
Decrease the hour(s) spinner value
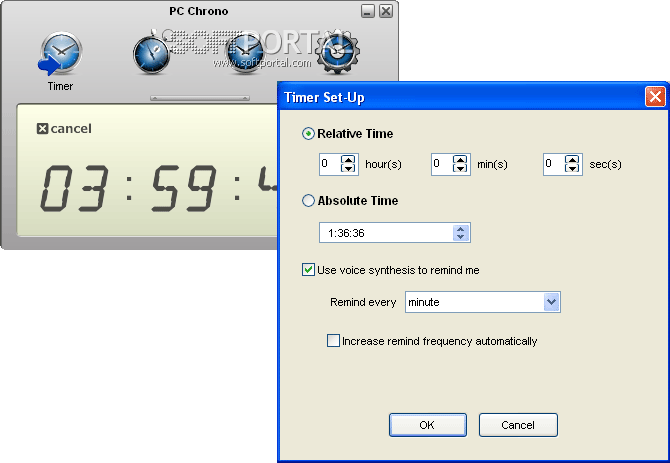348,168
